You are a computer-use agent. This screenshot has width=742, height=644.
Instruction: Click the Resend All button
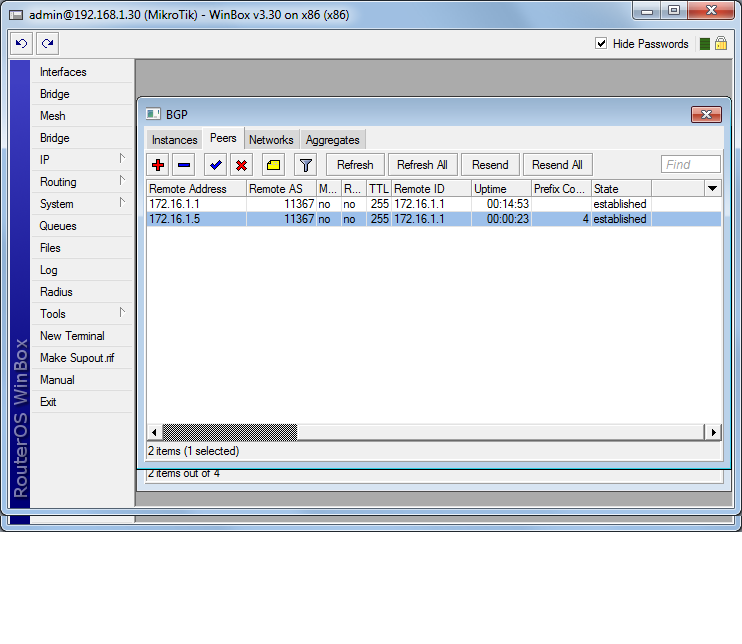[x=557, y=165]
